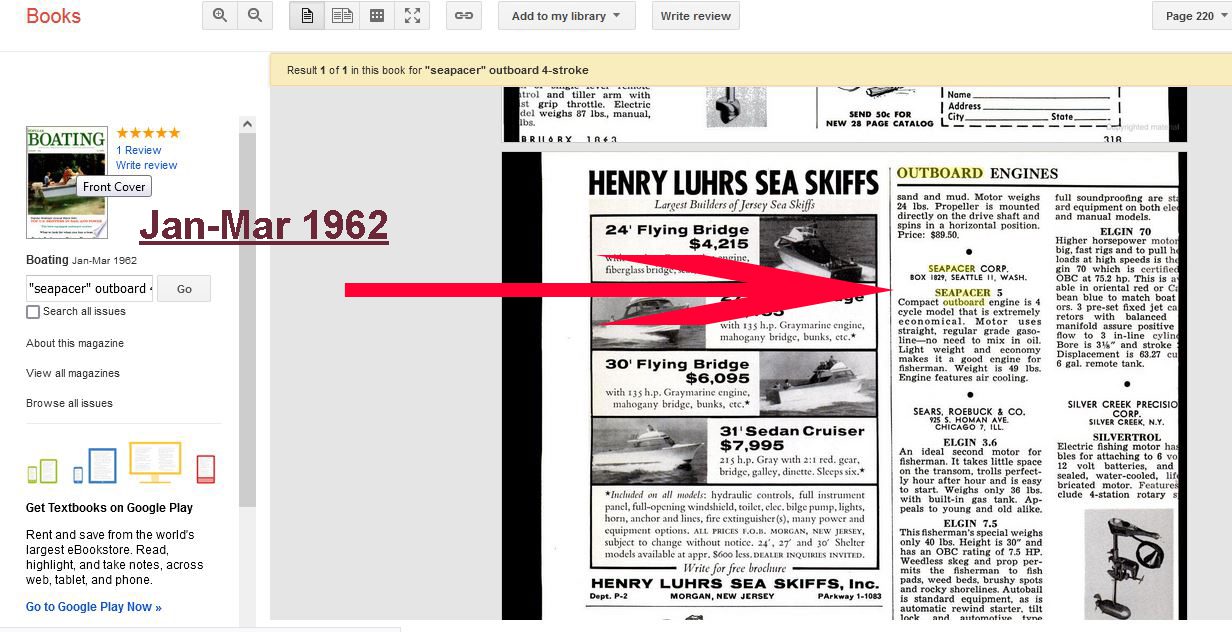1232x632 pixels.
Task: Go to the Google Books home logo
Action: (54, 16)
